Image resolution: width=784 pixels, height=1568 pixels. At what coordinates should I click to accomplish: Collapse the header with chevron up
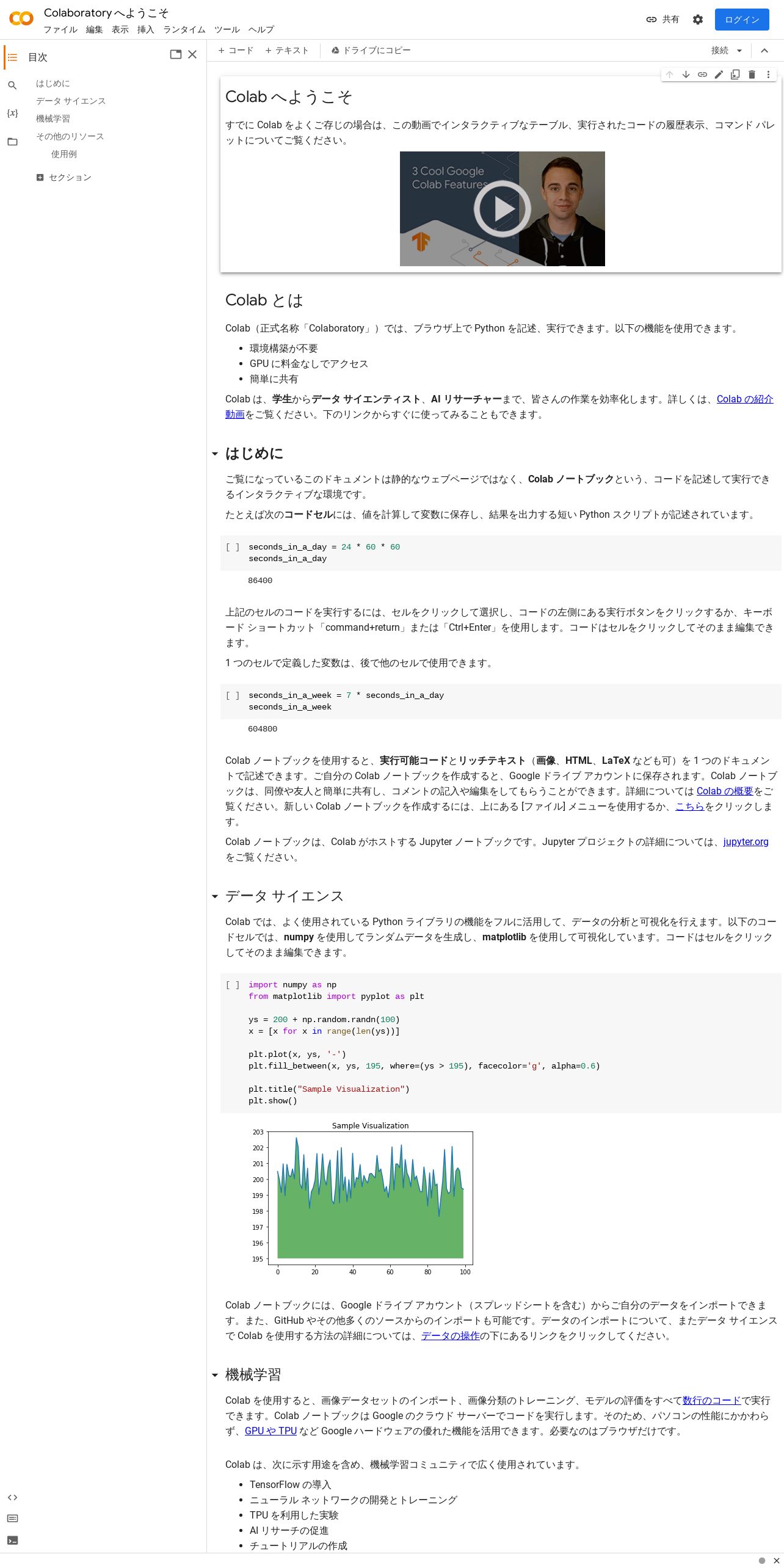(x=764, y=51)
